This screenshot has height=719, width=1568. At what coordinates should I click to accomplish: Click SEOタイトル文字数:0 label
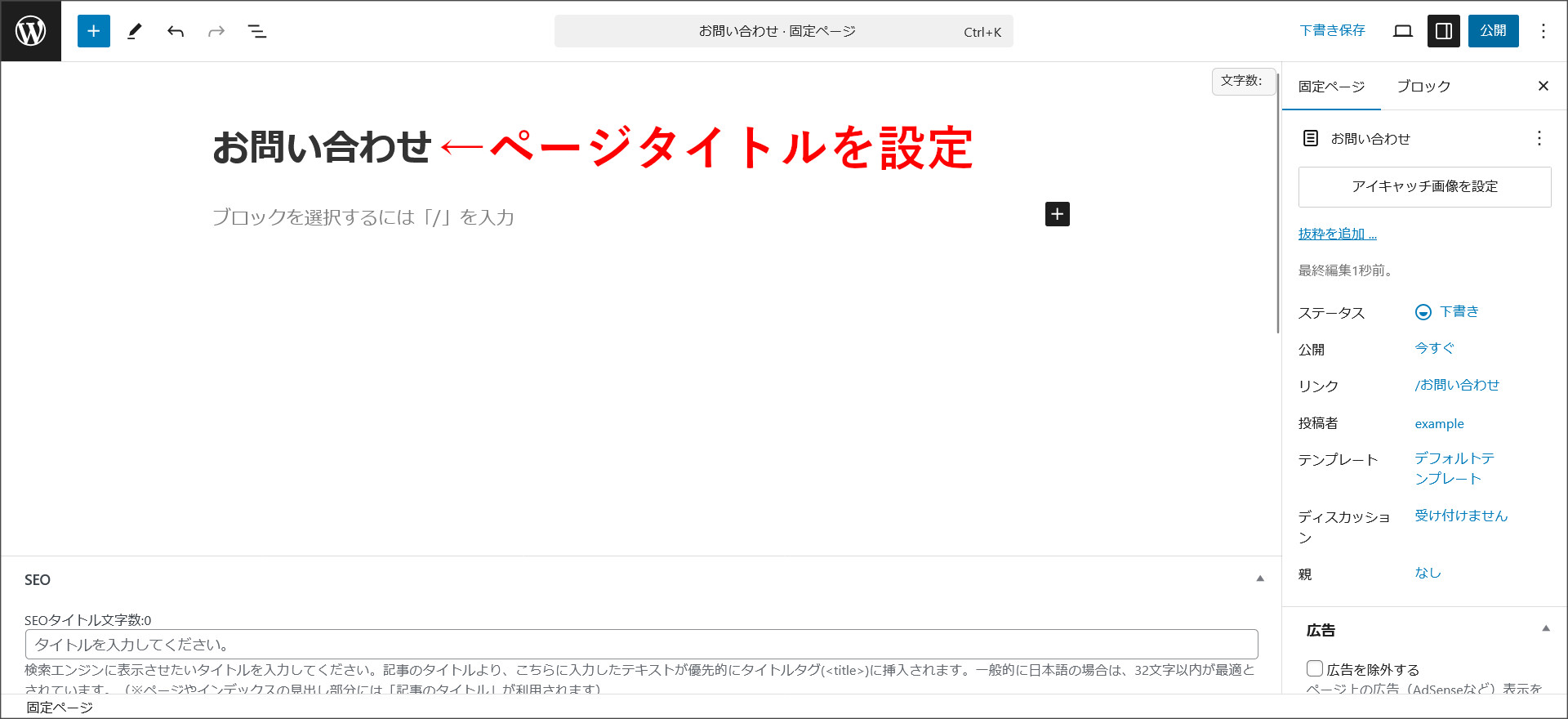click(88, 620)
